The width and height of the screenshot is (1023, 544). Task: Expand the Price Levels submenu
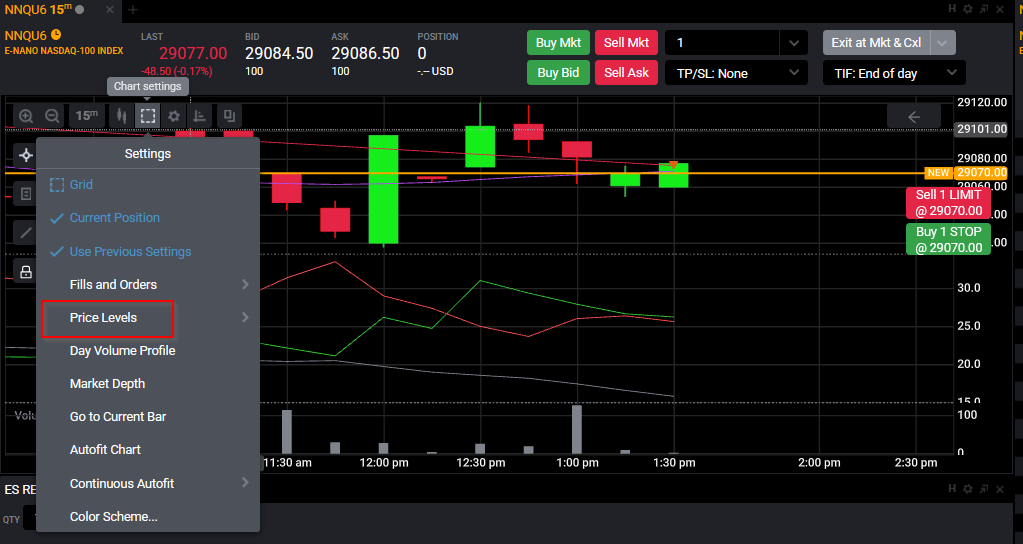pyautogui.click(x=148, y=318)
